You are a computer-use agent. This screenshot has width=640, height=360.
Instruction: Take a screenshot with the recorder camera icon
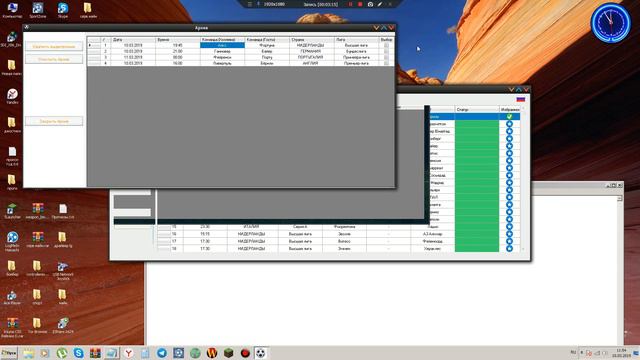[370, 4]
